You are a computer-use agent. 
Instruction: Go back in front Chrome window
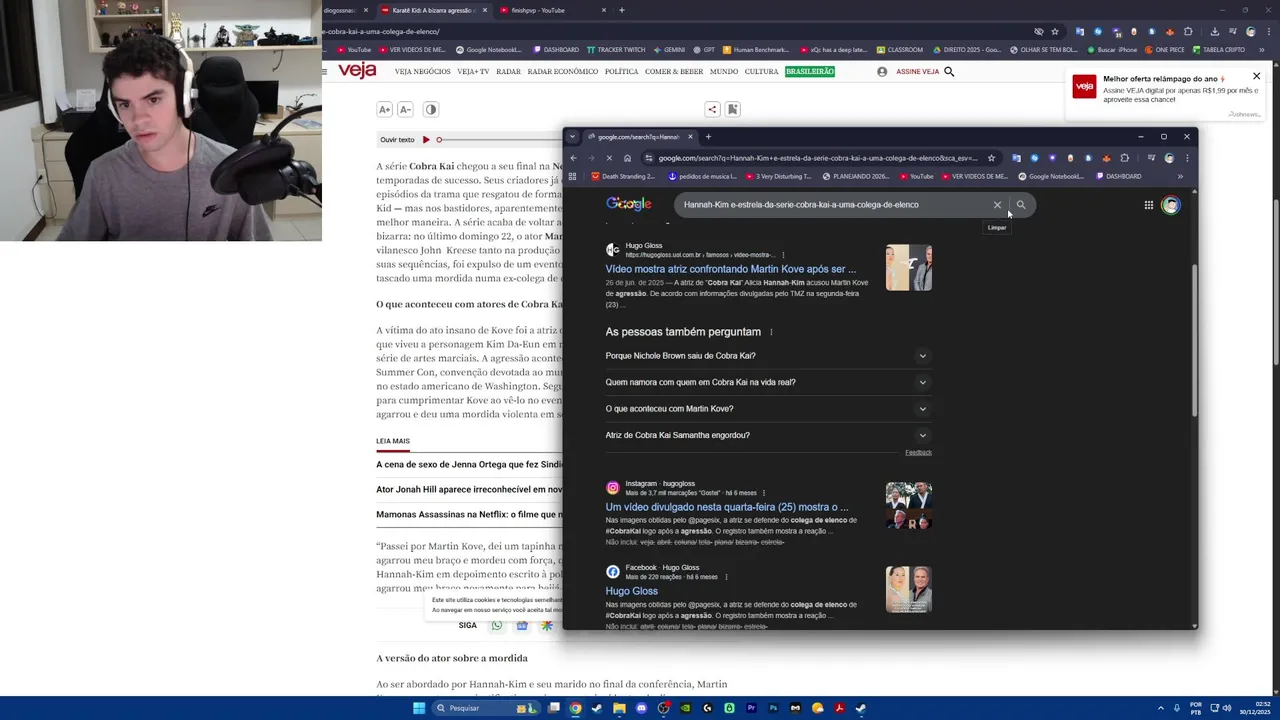(x=573, y=158)
